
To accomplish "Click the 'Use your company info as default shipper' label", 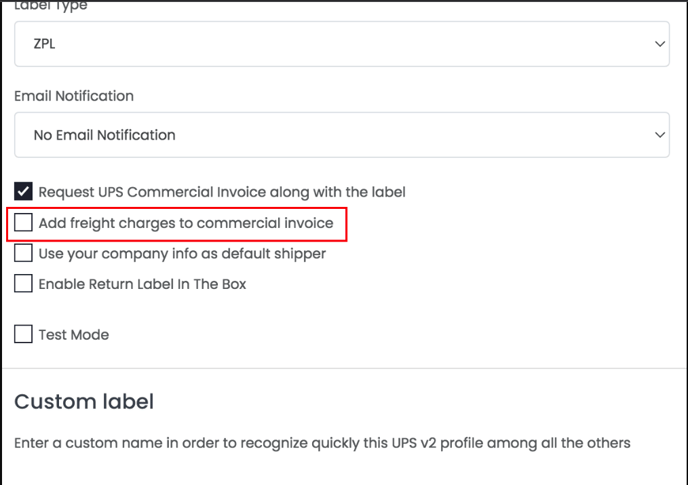I will pyautogui.click(x=182, y=254).
